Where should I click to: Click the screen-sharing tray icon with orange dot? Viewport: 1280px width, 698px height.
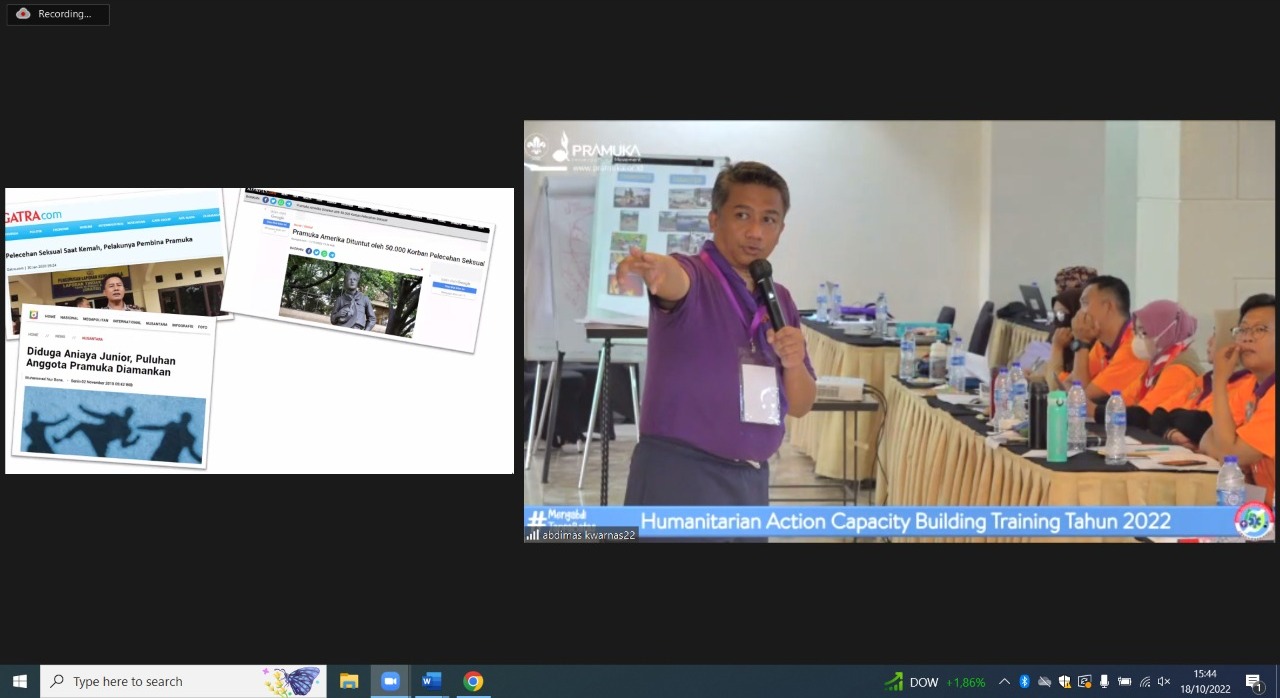[1084, 682]
